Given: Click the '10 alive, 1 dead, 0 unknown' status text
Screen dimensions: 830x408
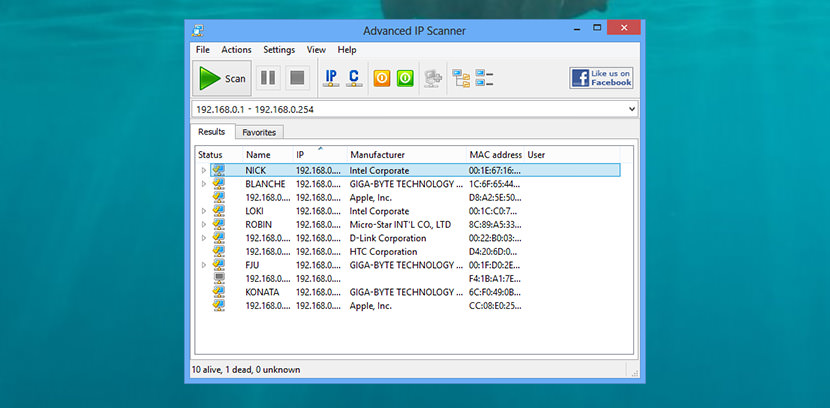Looking at the screenshot, I should click(x=246, y=370).
